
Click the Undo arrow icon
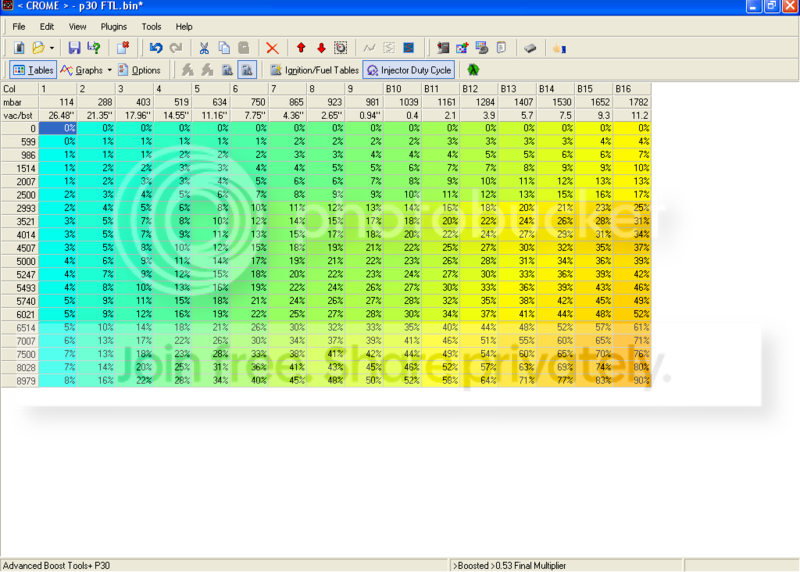coord(156,47)
